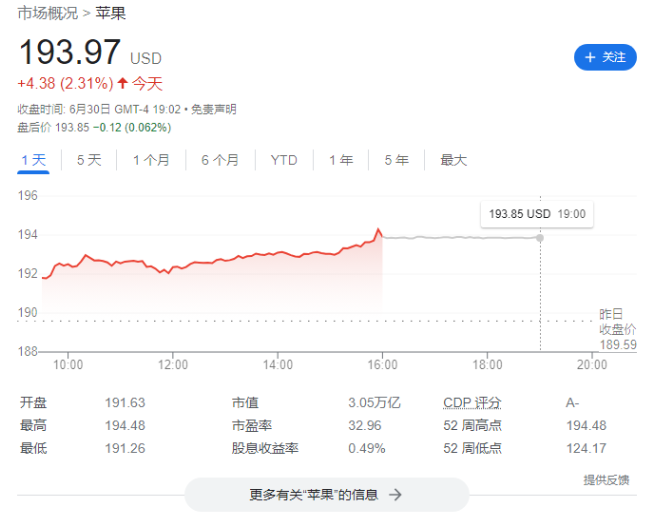The image size is (656, 522).
Task: Click the 最高 value 194.48 in left column
Action: click(x=125, y=425)
